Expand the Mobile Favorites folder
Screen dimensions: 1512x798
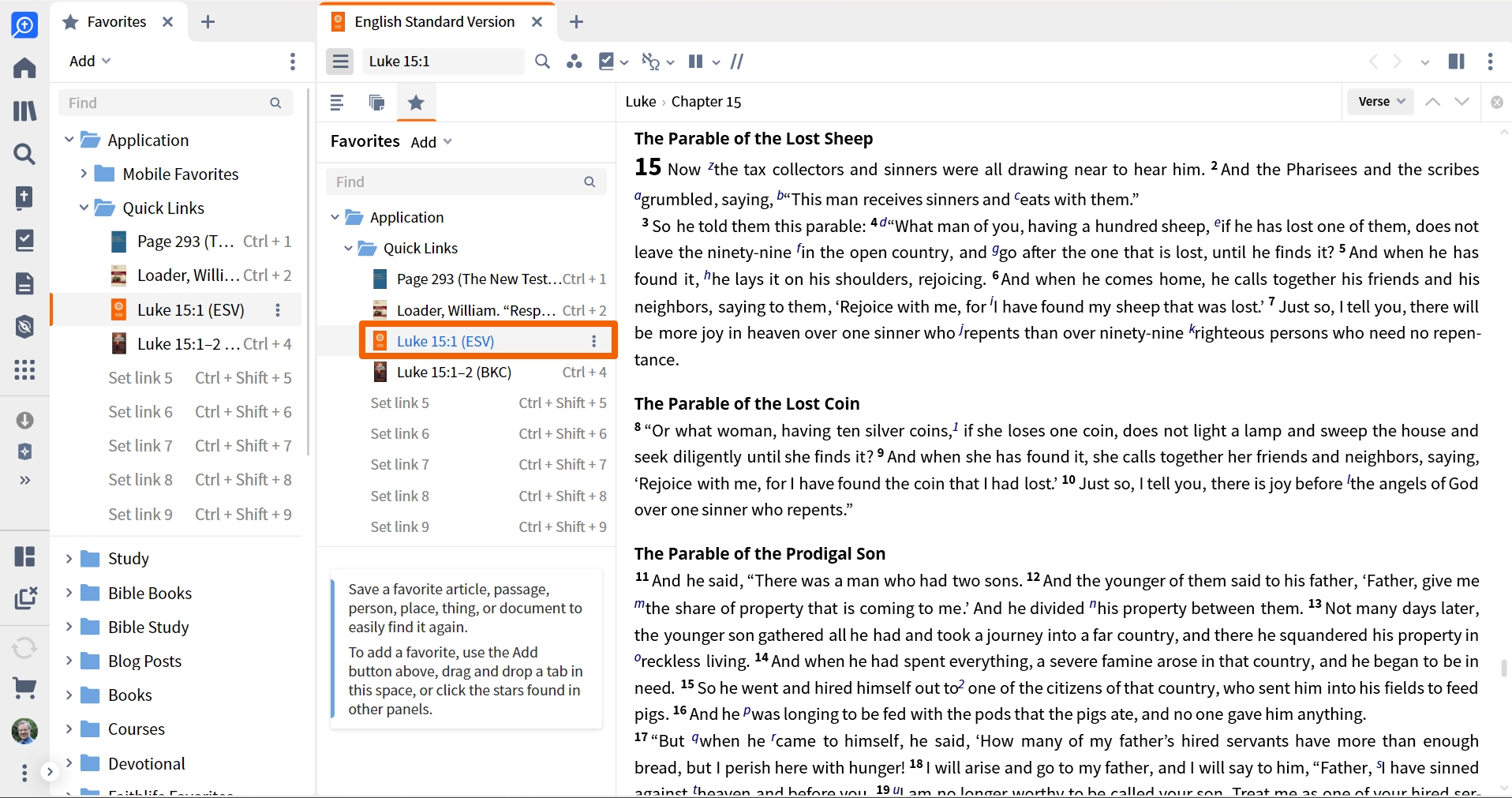[84, 174]
